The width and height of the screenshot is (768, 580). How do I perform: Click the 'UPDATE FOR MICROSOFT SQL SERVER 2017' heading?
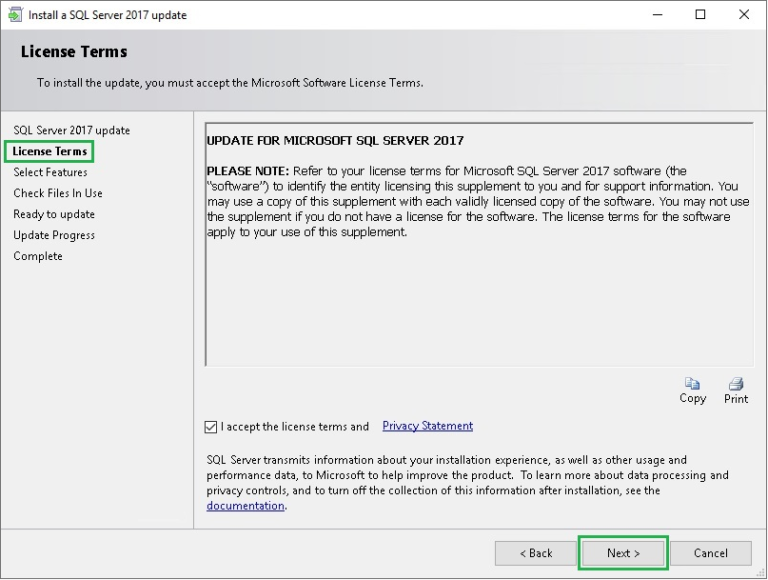335,141
